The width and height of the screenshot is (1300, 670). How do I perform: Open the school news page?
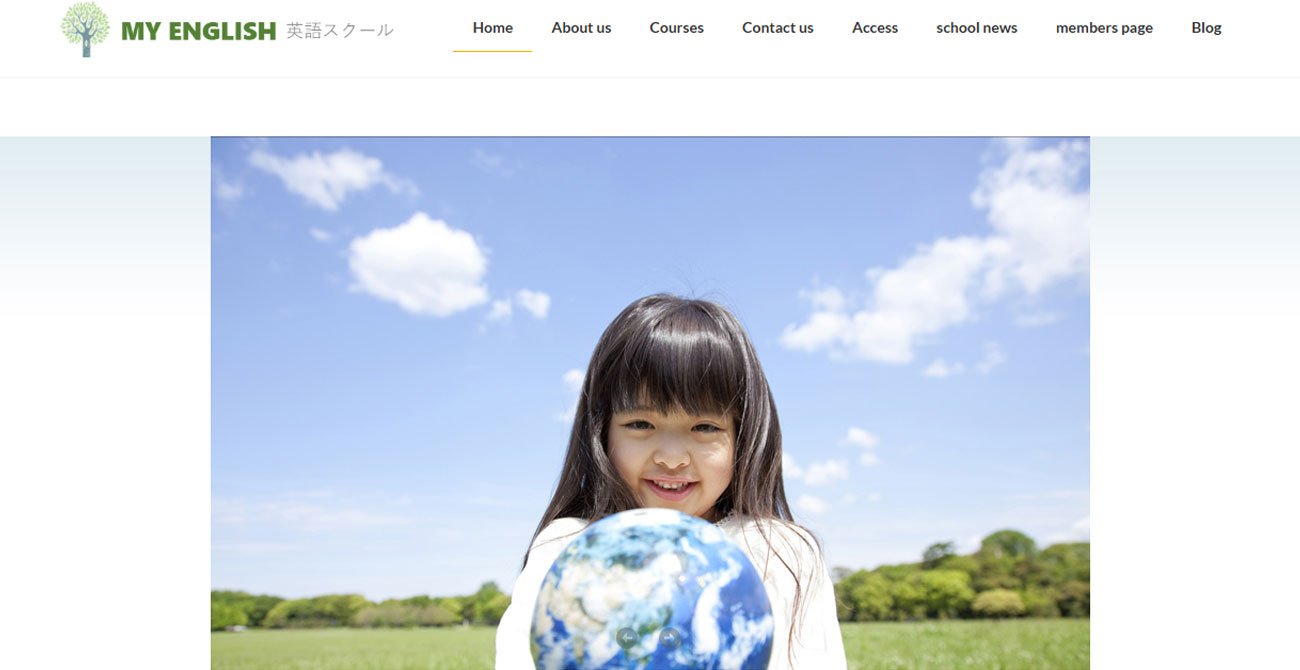coord(976,27)
